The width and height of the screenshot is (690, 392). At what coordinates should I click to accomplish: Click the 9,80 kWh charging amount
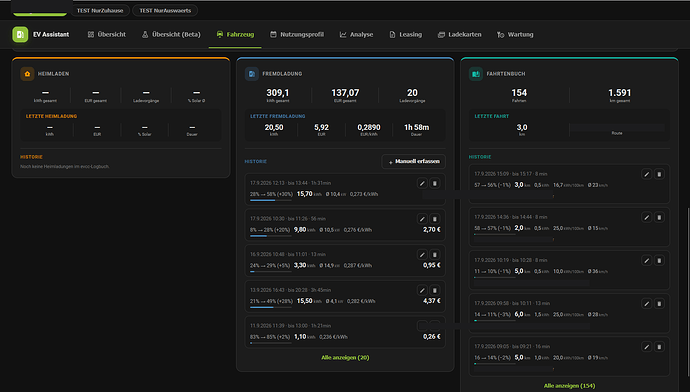click(x=300, y=229)
